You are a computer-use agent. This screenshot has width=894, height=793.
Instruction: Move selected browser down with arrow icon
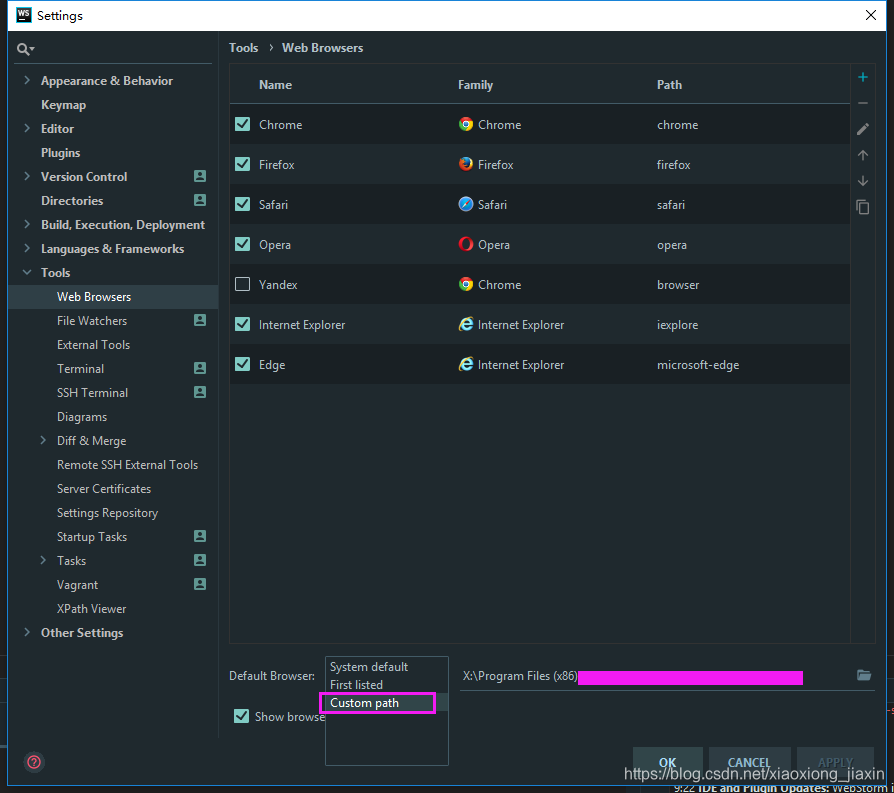[x=863, y=181]
